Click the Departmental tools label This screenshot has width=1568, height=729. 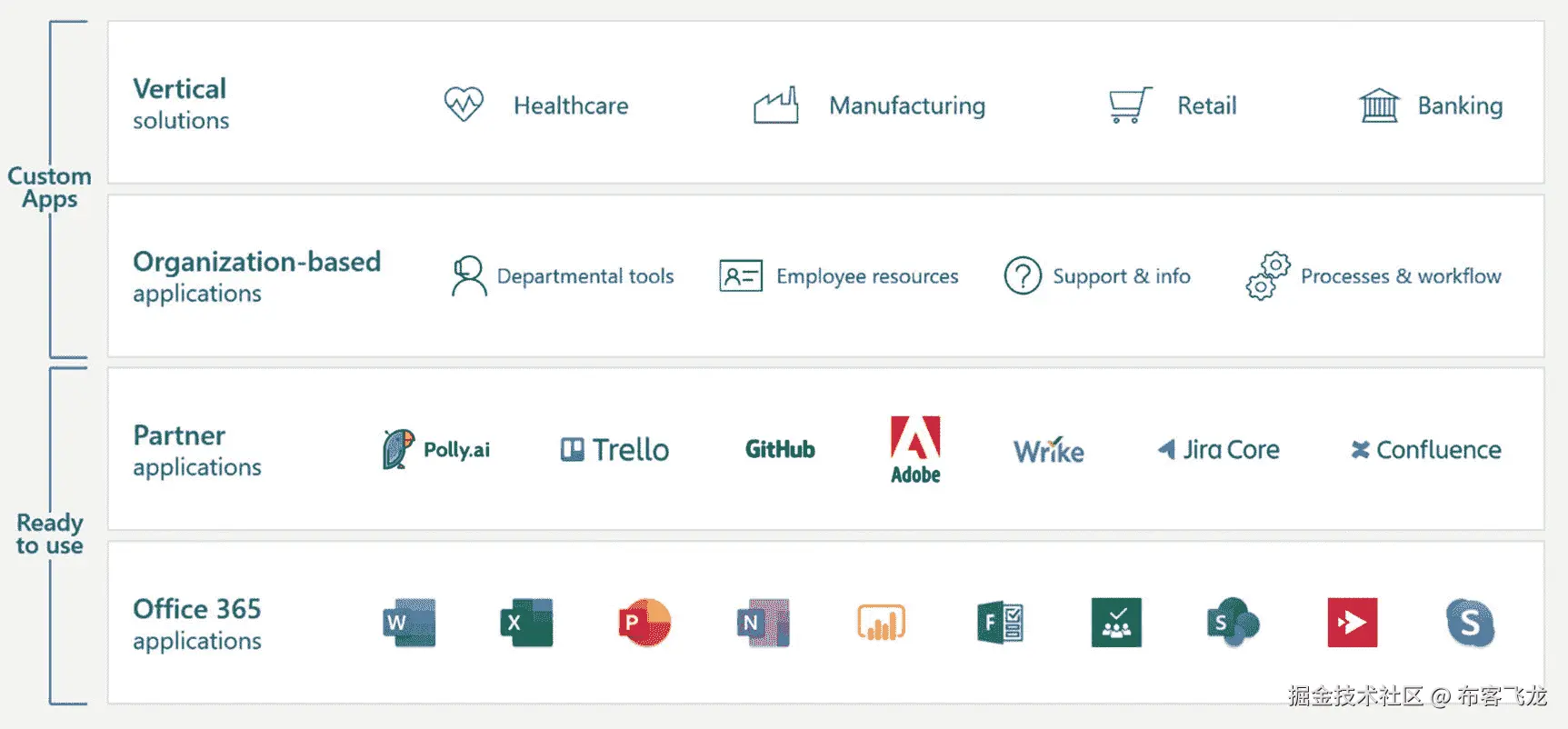coord(585,276)
